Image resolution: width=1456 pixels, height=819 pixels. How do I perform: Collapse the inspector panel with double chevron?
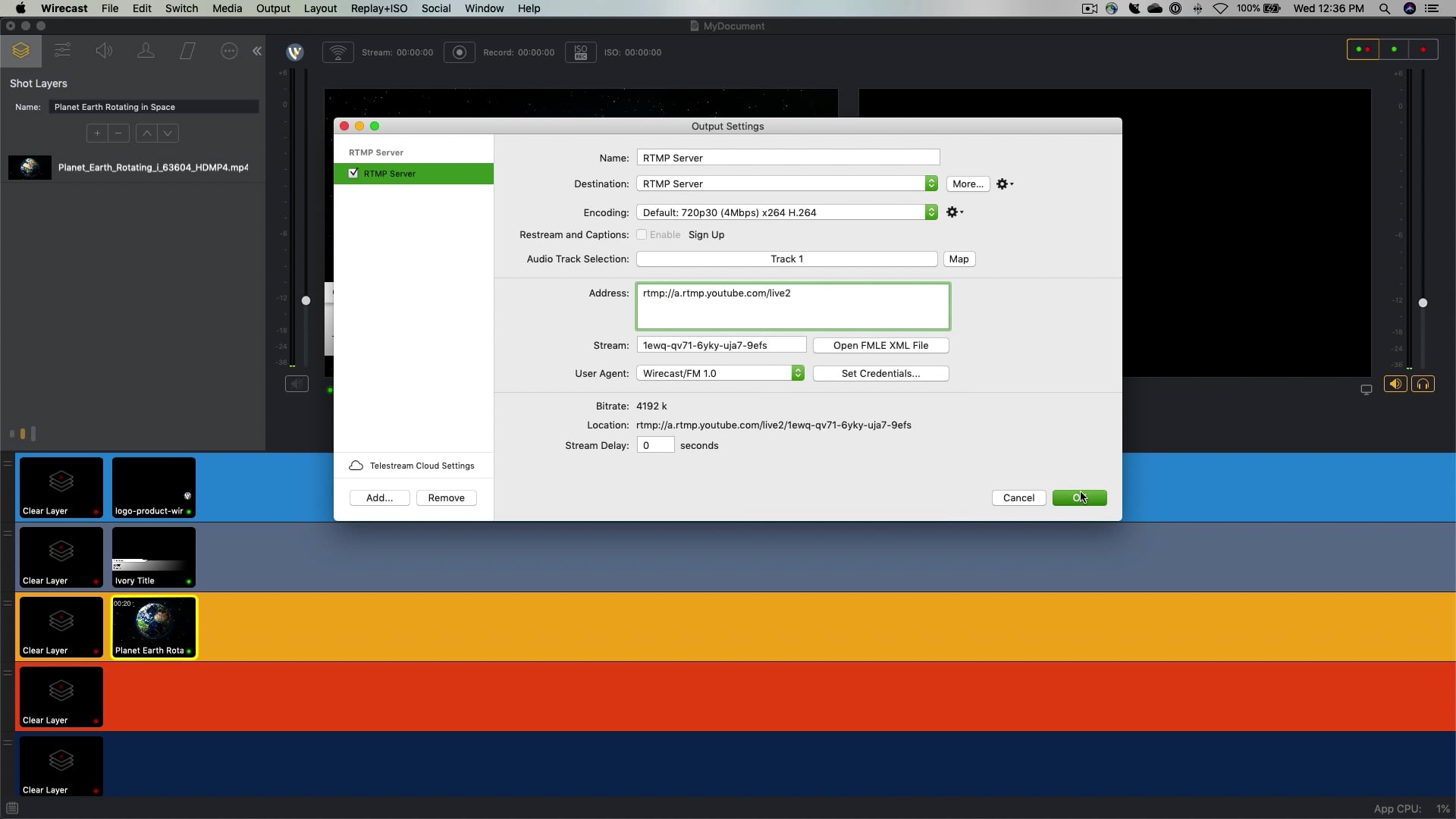[257, 51]
